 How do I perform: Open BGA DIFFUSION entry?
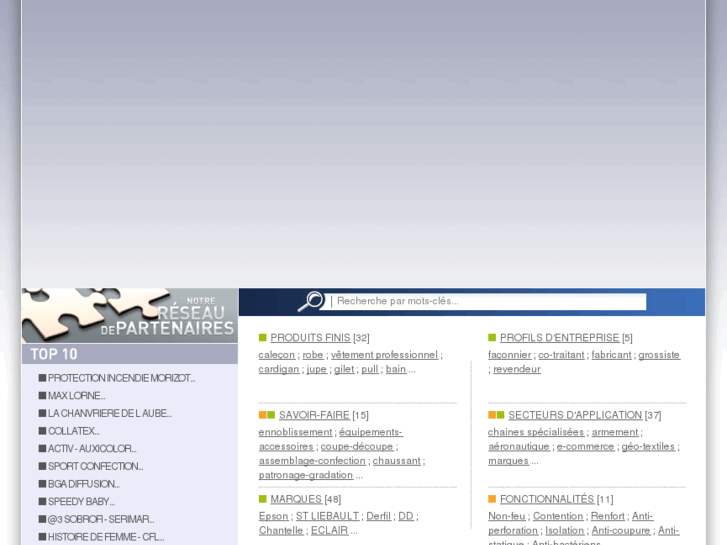coord(84,484)
